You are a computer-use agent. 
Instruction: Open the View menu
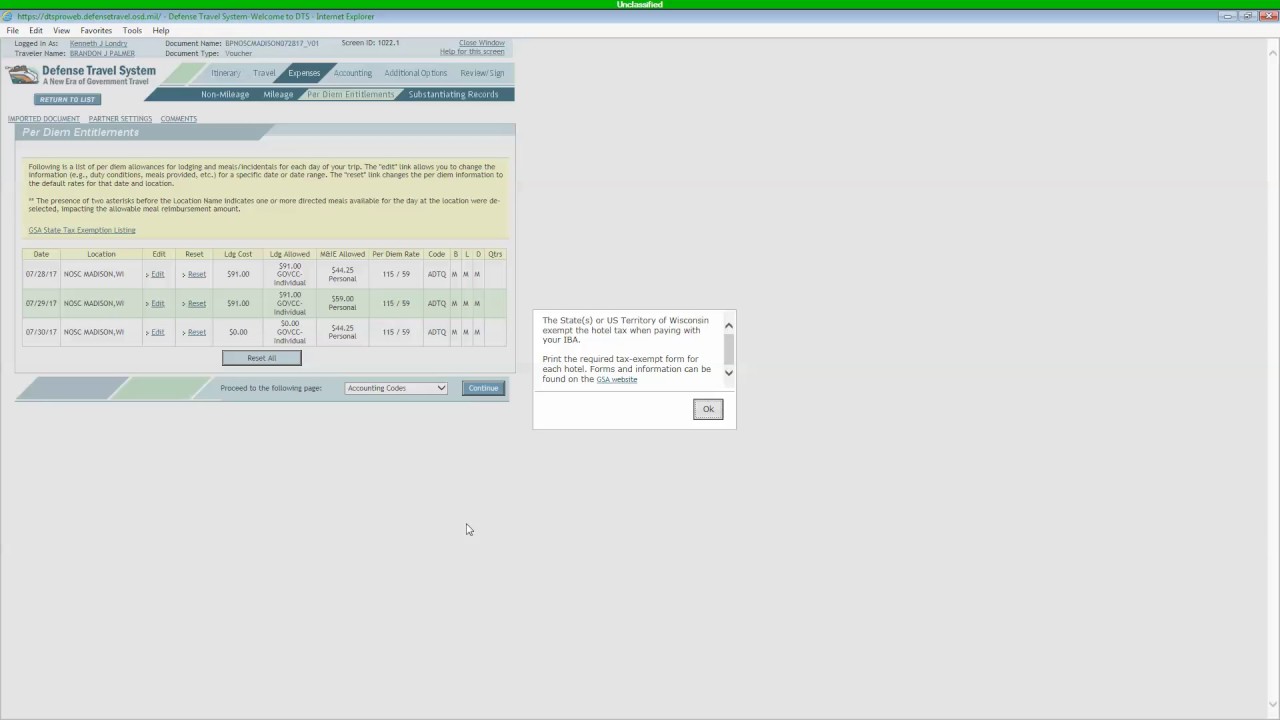(61, 30)
